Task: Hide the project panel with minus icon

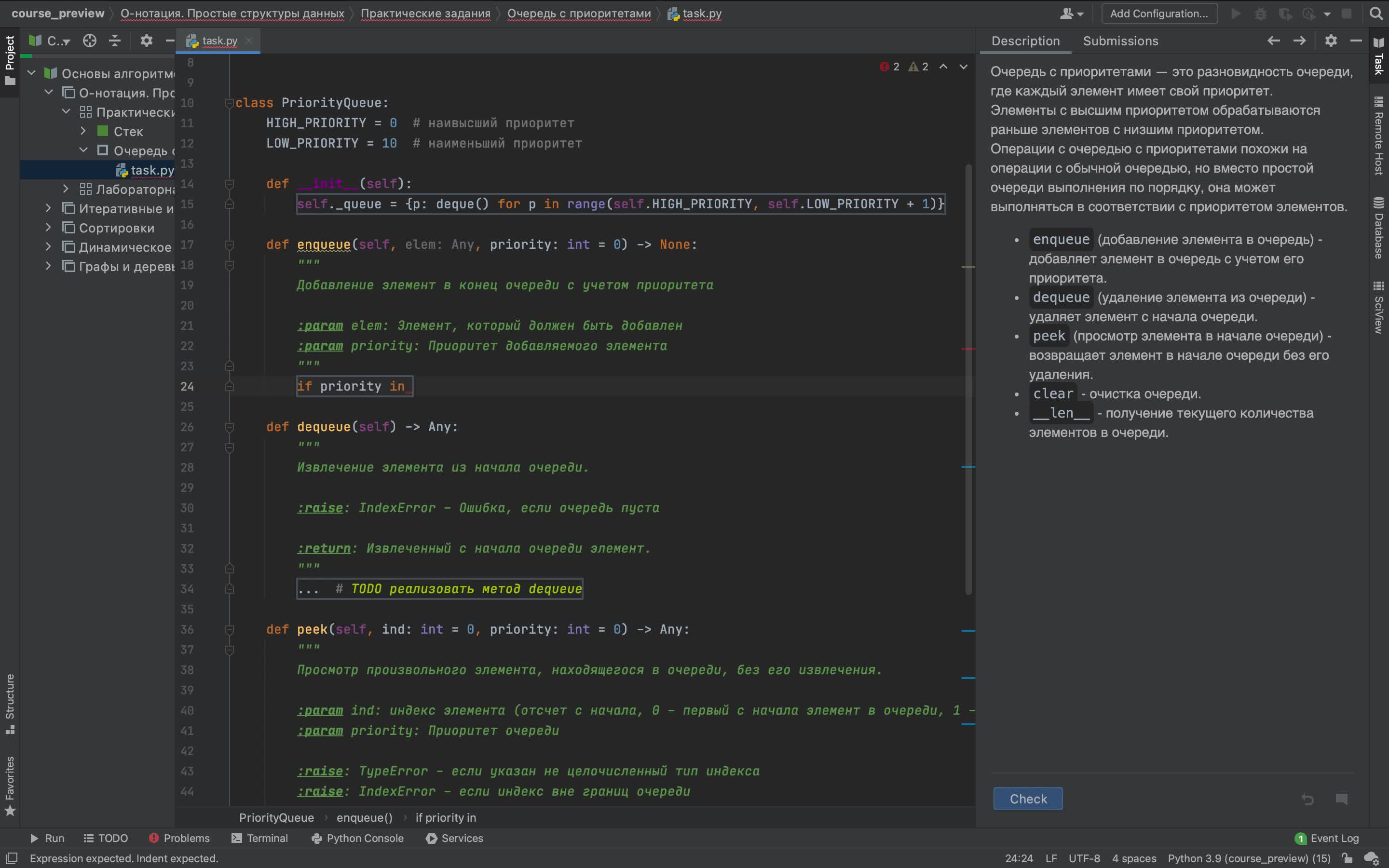Action: point(169,41)
